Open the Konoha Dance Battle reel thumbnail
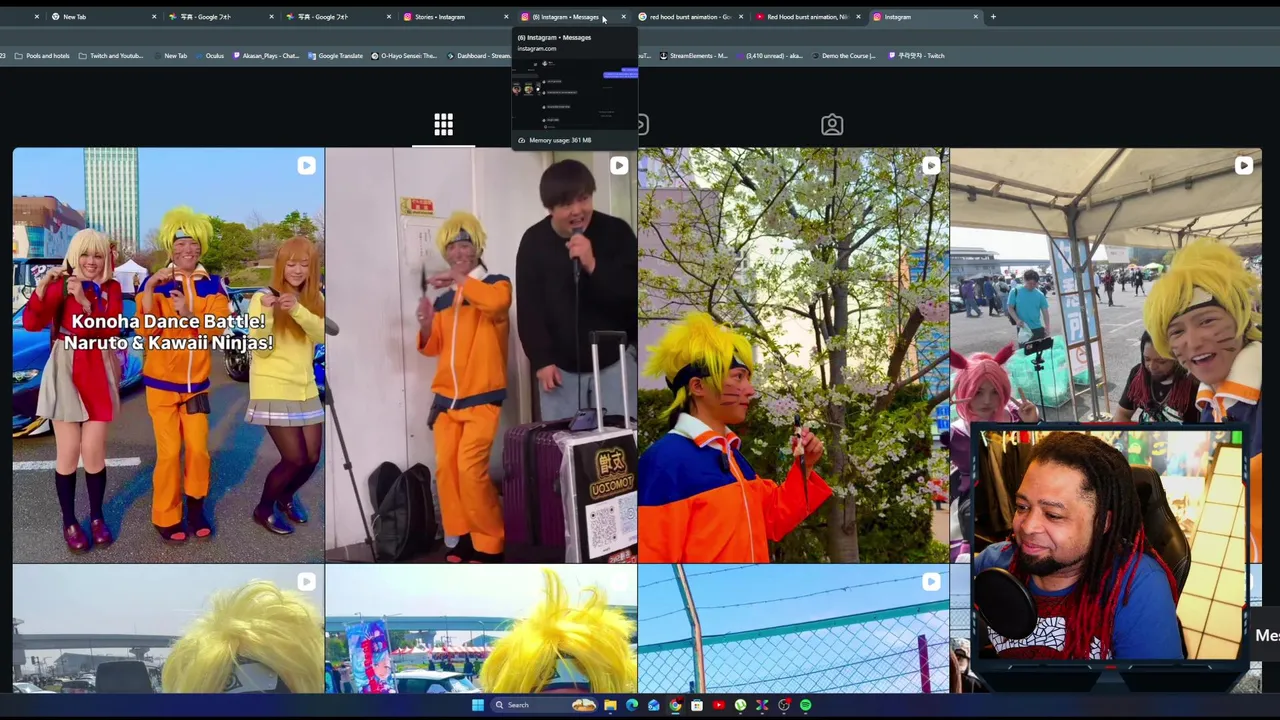The width and height of the screenshot is (1280, 720). click(168, 355)
